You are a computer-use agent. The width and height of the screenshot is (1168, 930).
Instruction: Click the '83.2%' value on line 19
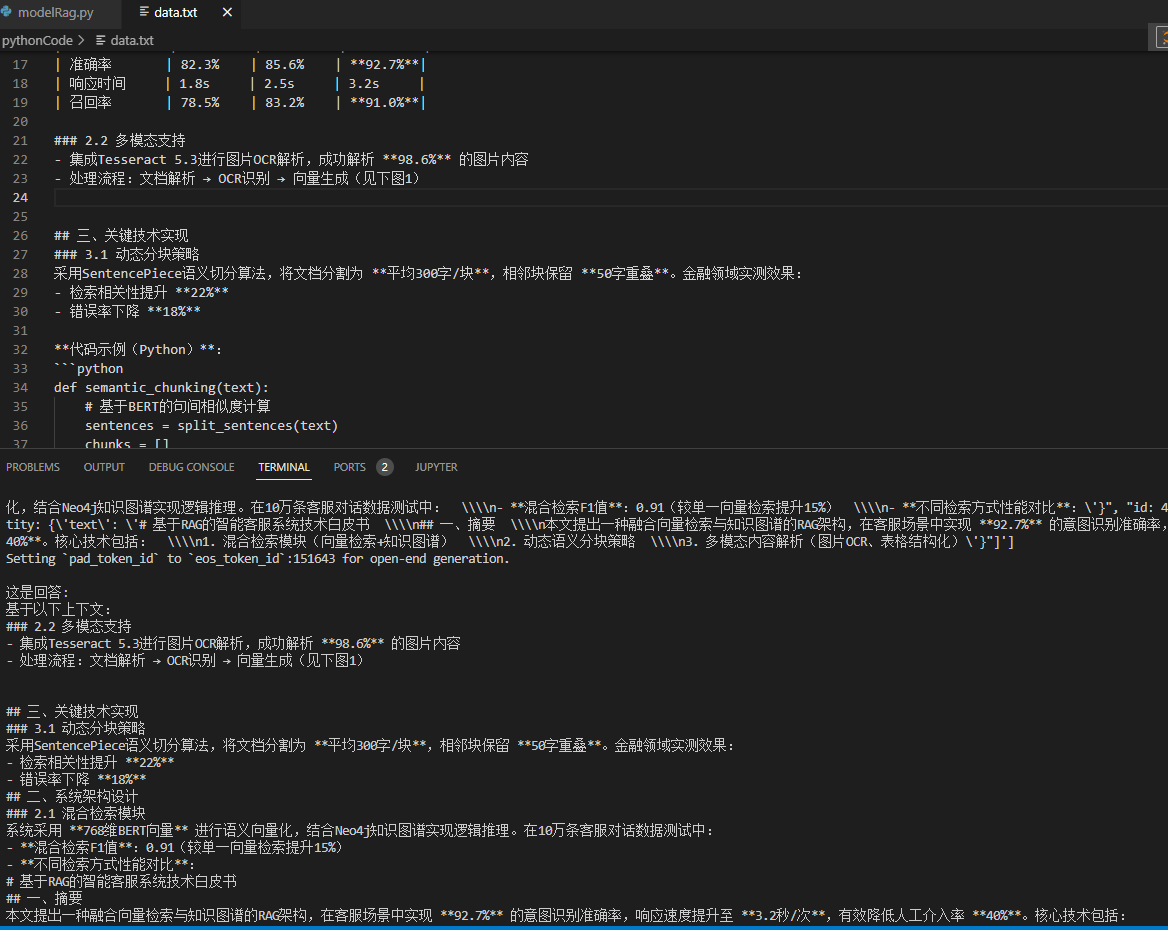click(285, 103)
